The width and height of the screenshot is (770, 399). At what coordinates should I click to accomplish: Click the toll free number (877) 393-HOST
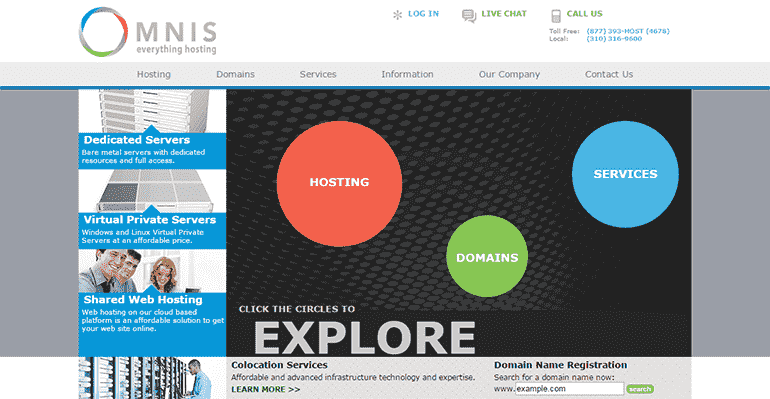[628, 31]
